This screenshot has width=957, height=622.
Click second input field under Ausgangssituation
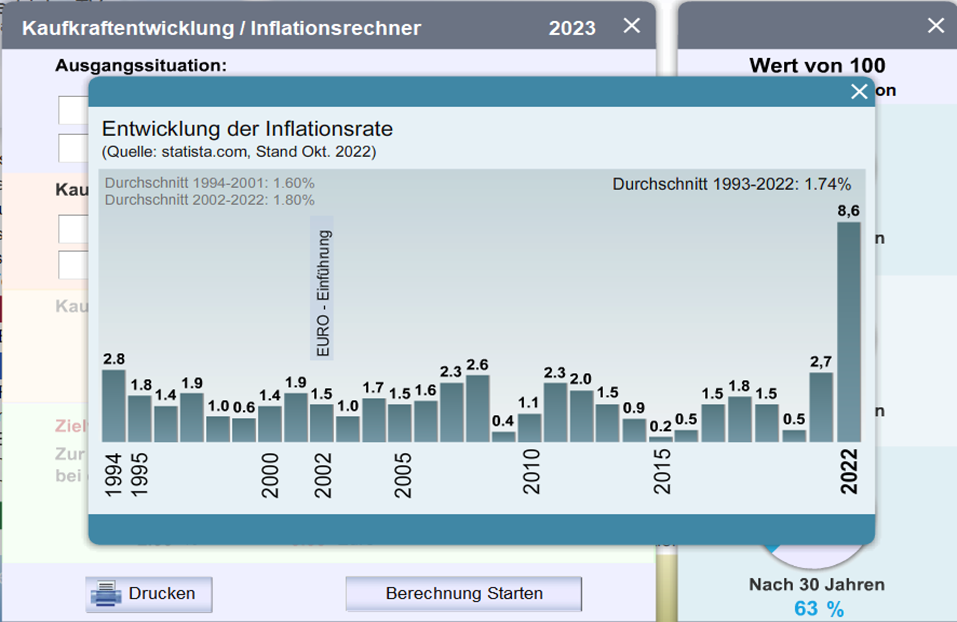pyautogui.click(x=73, y=148)
